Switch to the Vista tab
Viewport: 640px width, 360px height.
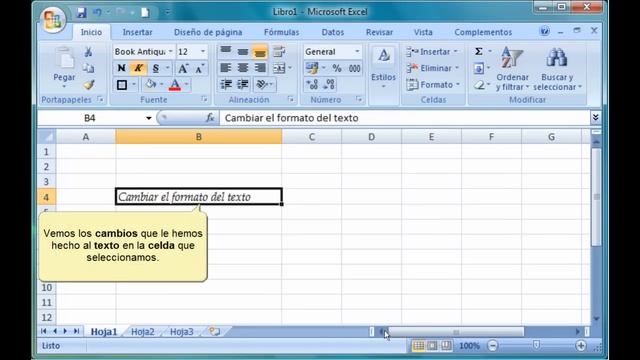tap(423, 32)
